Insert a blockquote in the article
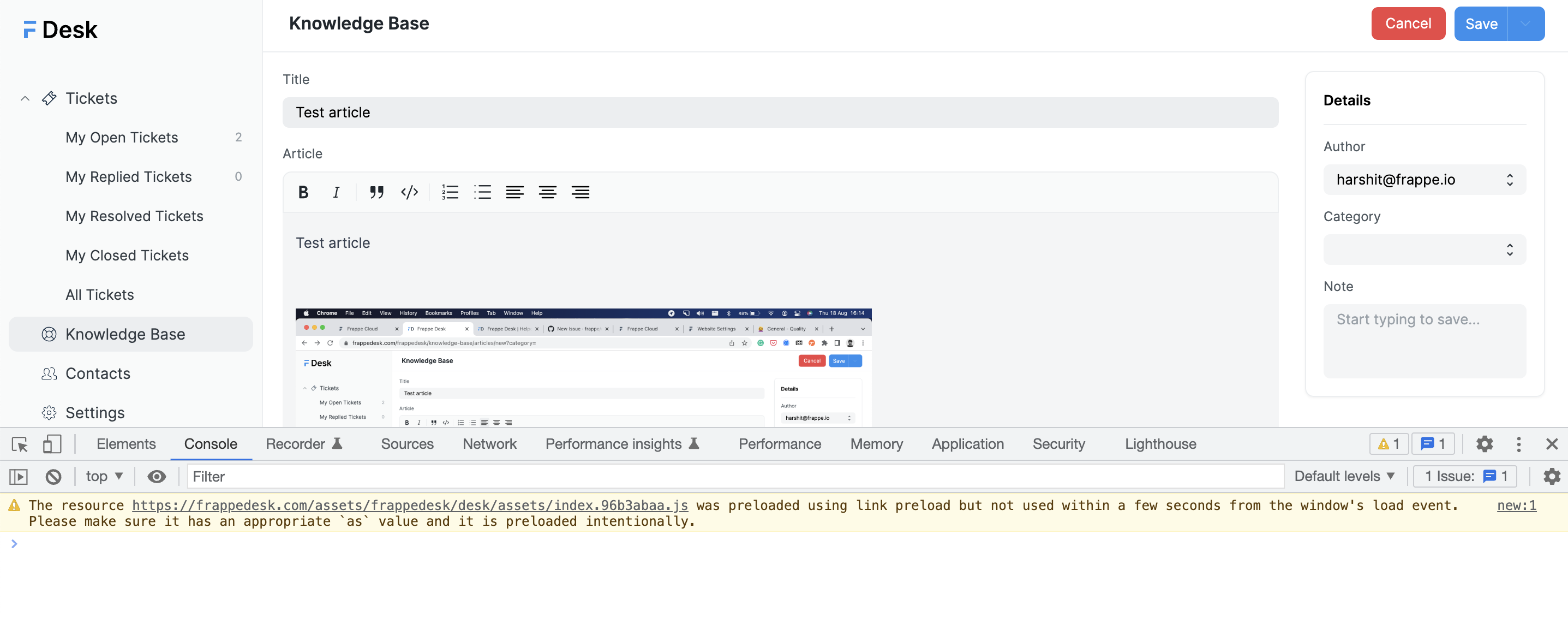The width and height of the screenshot is (1568, 617). (x=377, y=192)
